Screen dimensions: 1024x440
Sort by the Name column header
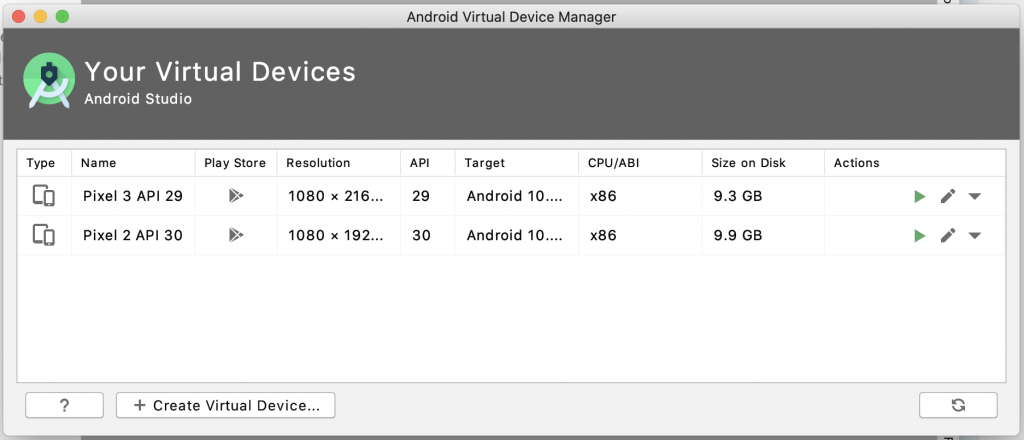133,163
